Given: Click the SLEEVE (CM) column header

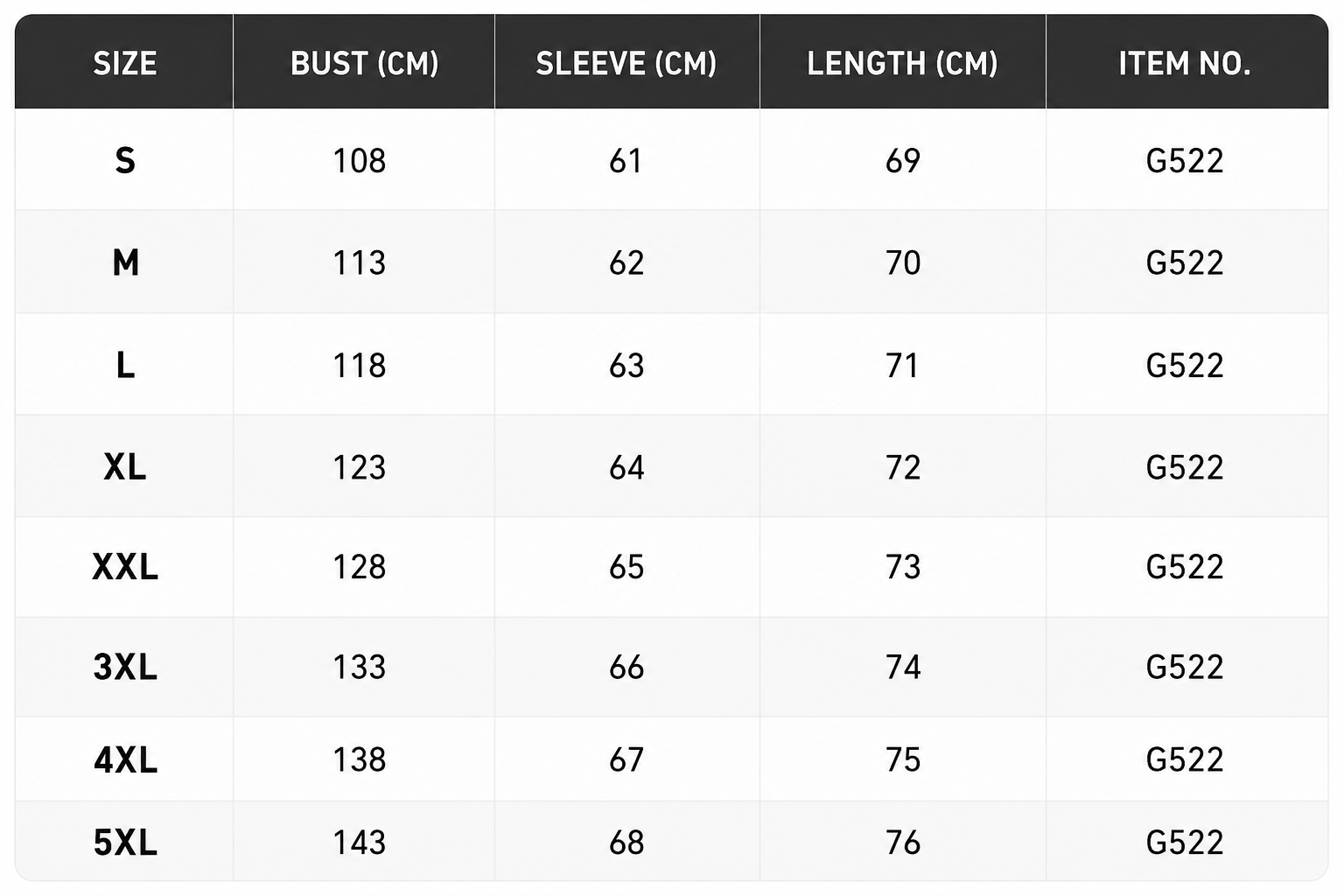Looking at the screenshot, I should [x=626, y=63].
